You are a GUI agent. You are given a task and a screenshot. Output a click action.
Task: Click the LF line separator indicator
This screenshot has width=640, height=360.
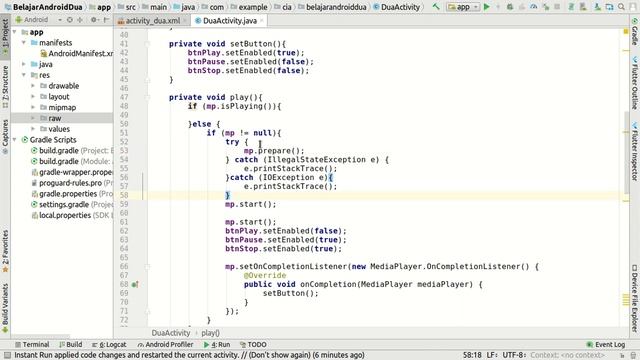(492, 355)
